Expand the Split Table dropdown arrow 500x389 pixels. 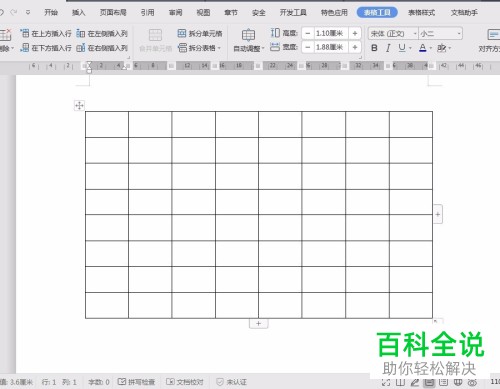pos(219,48)
